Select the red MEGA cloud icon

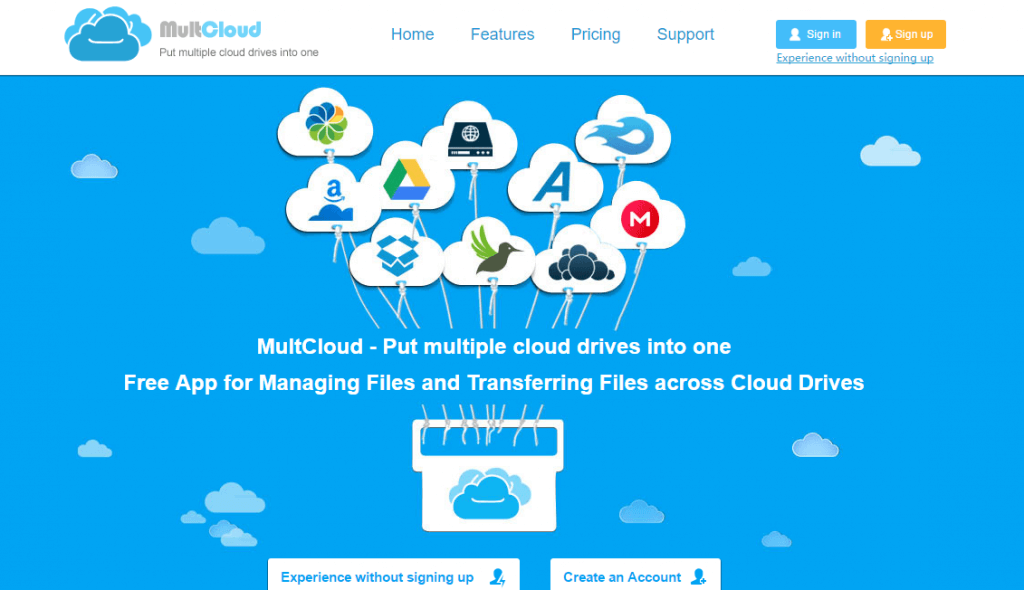coord(639,218)
